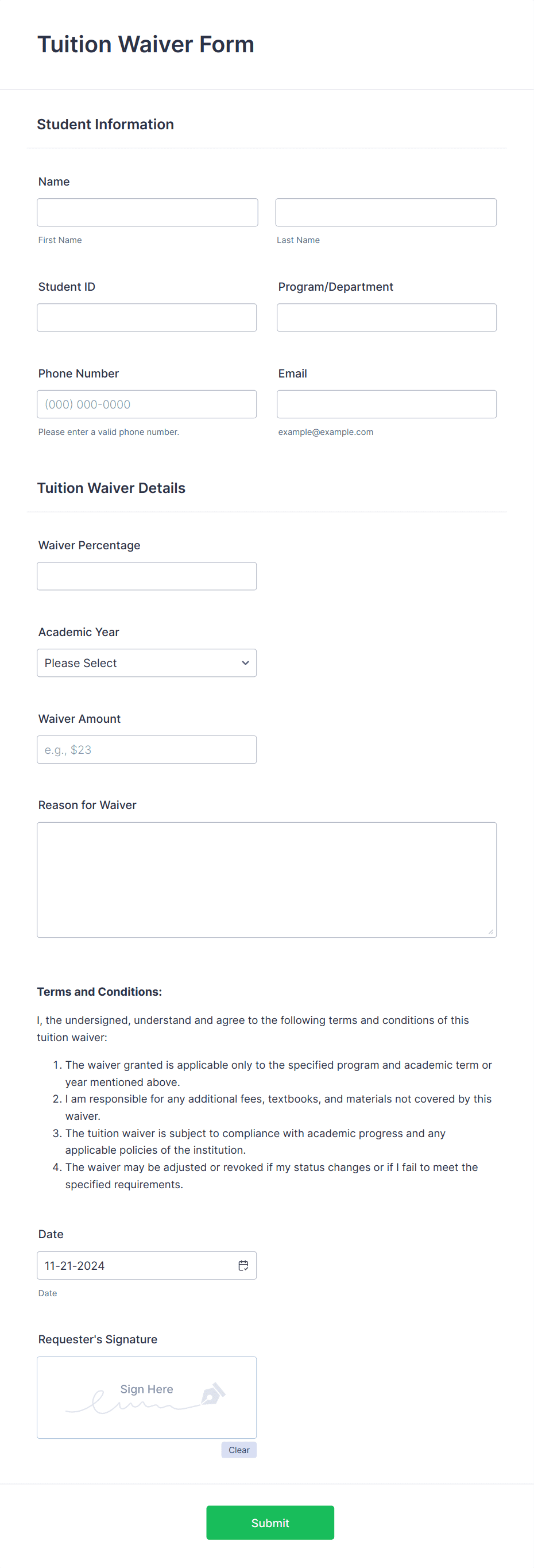534x1568 pixels.
Task: Click the Waiver Amount field
Action: point(146,749)
